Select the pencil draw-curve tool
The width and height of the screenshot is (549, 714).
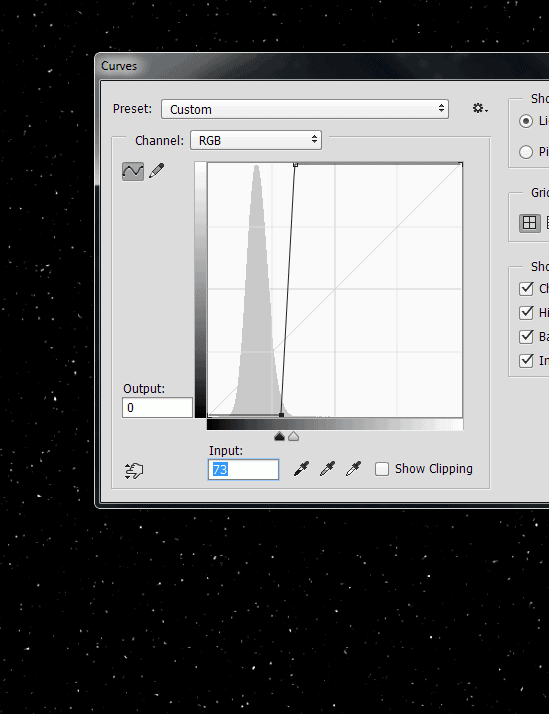click(x=157, y=171)
